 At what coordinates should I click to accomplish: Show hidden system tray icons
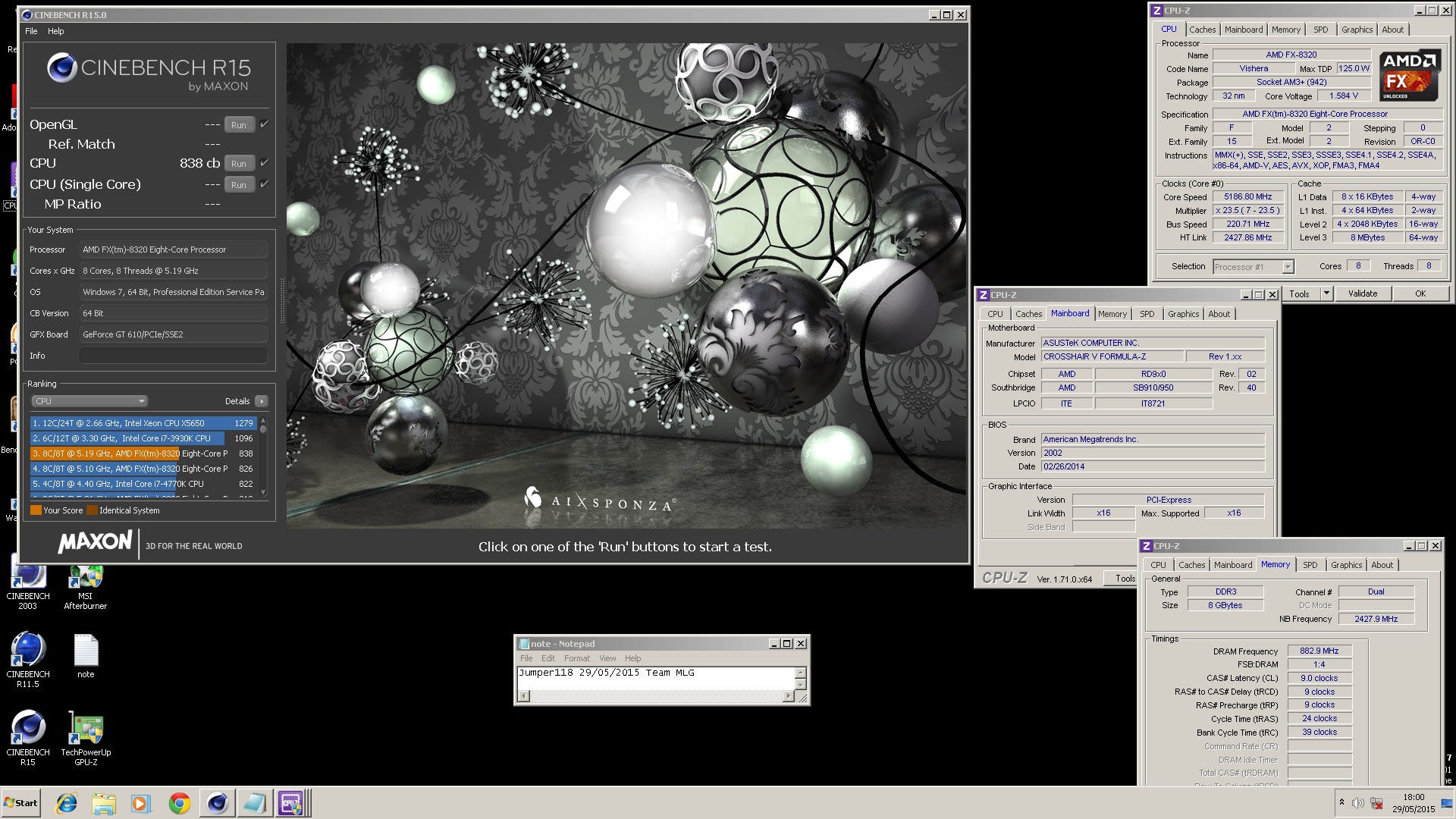(x=1341, y=802)
